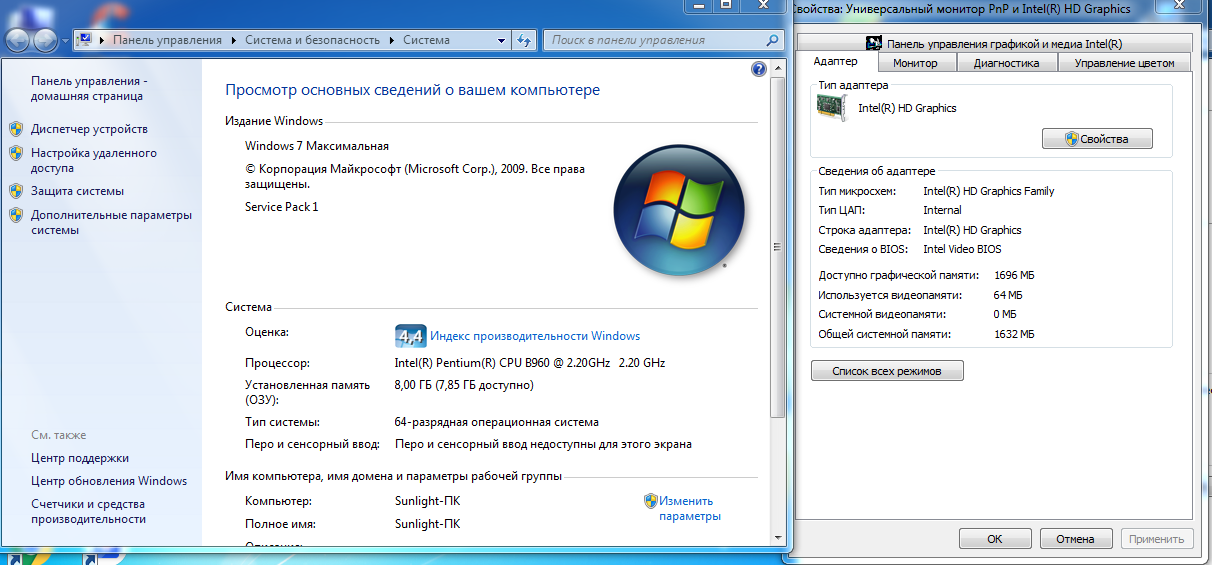The width and height of the screenshot is (1212, 565).
Task: Click the control panel icon in address bar
Action: (85, 40)
